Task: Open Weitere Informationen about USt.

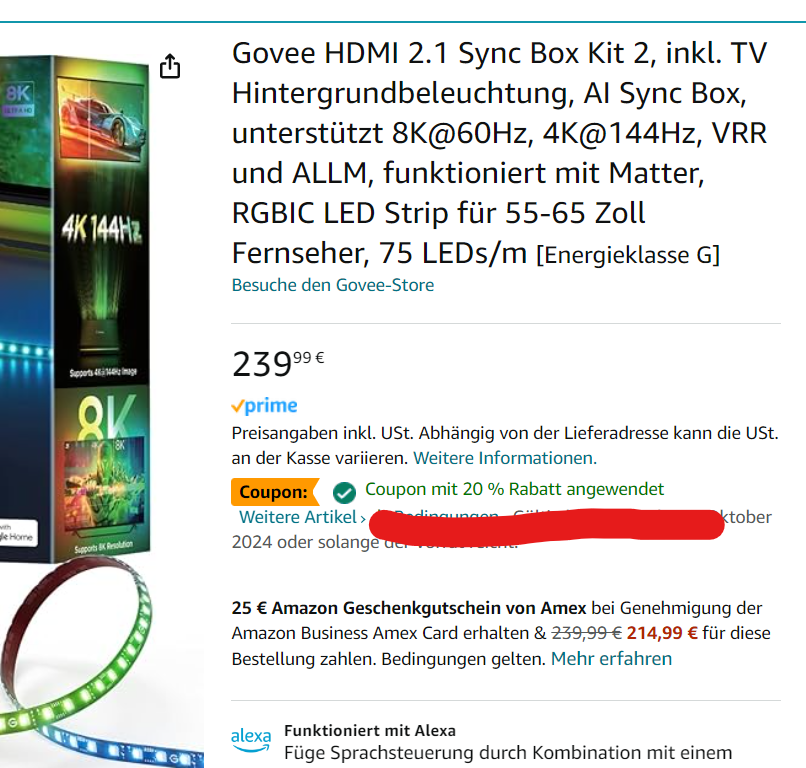Action: click(x=505, y=458)
